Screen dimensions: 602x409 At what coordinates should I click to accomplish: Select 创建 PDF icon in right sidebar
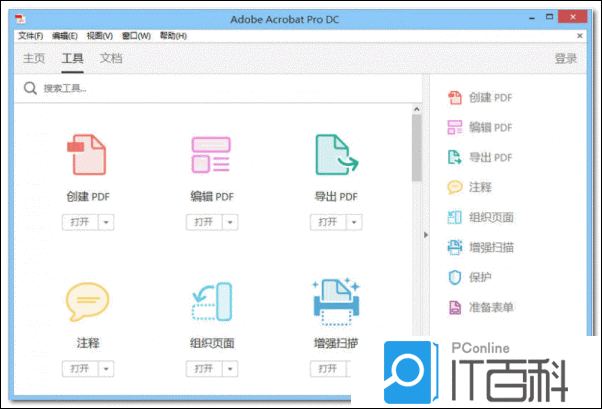pos(455,98)
